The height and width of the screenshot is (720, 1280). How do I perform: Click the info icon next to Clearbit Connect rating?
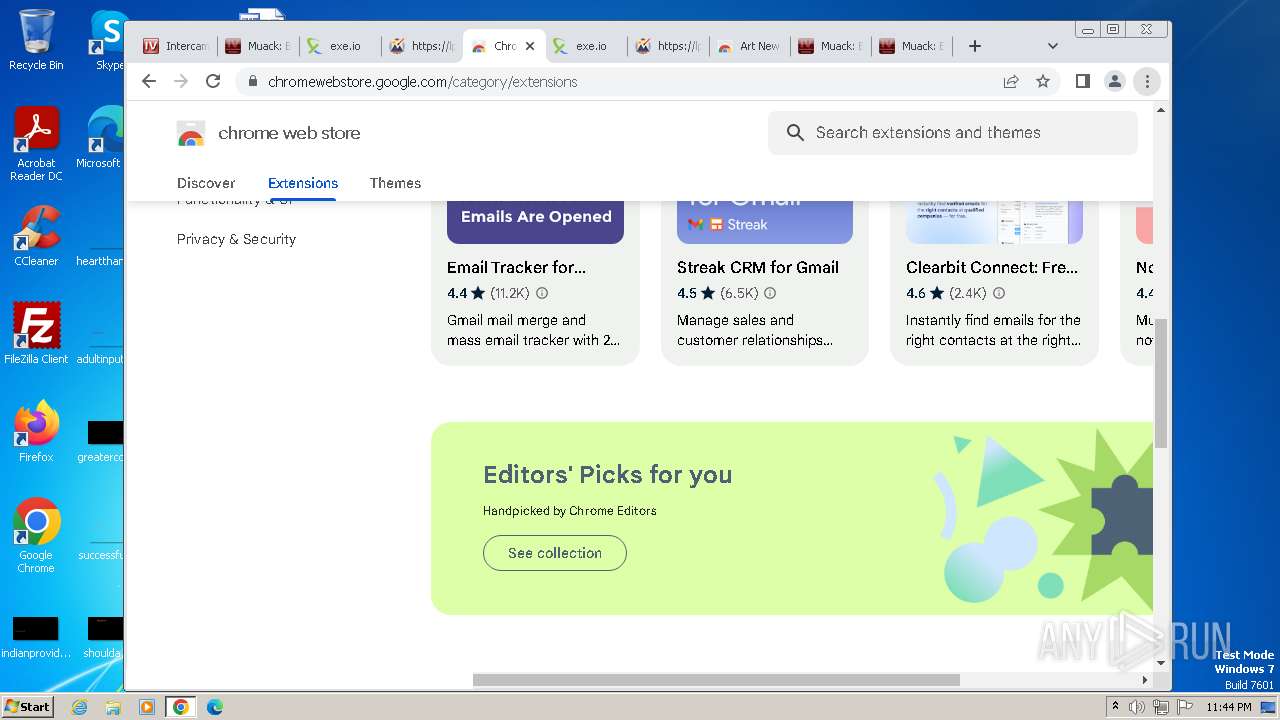click(998, 294)
